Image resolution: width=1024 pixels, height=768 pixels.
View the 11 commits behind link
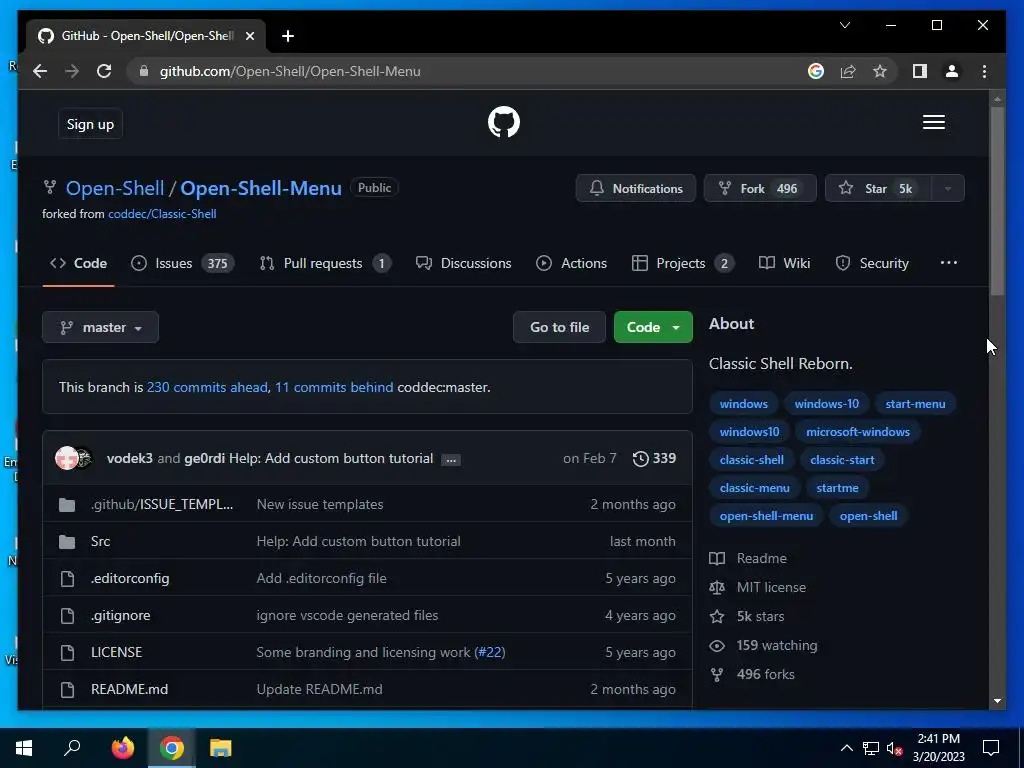334,387
